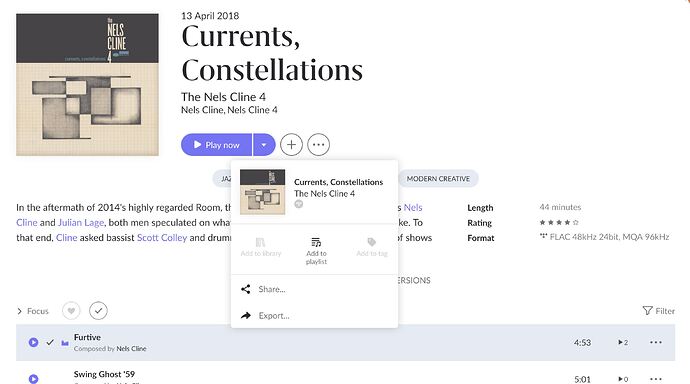Select Export... in the popup menu
The image size is (690, 384).
[274, 315]
